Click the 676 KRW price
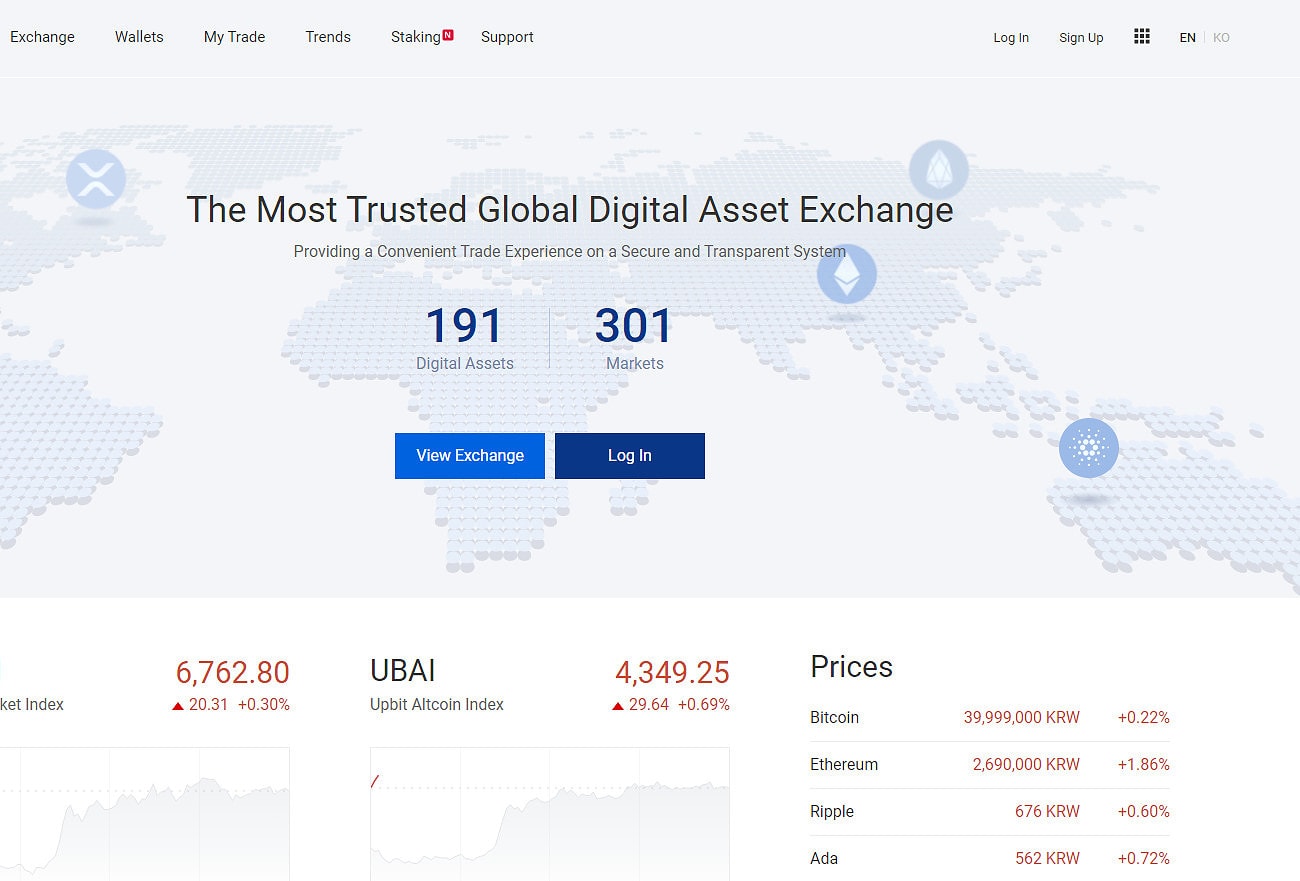This screenshot has height=881, width=1300. (1047, 812)
